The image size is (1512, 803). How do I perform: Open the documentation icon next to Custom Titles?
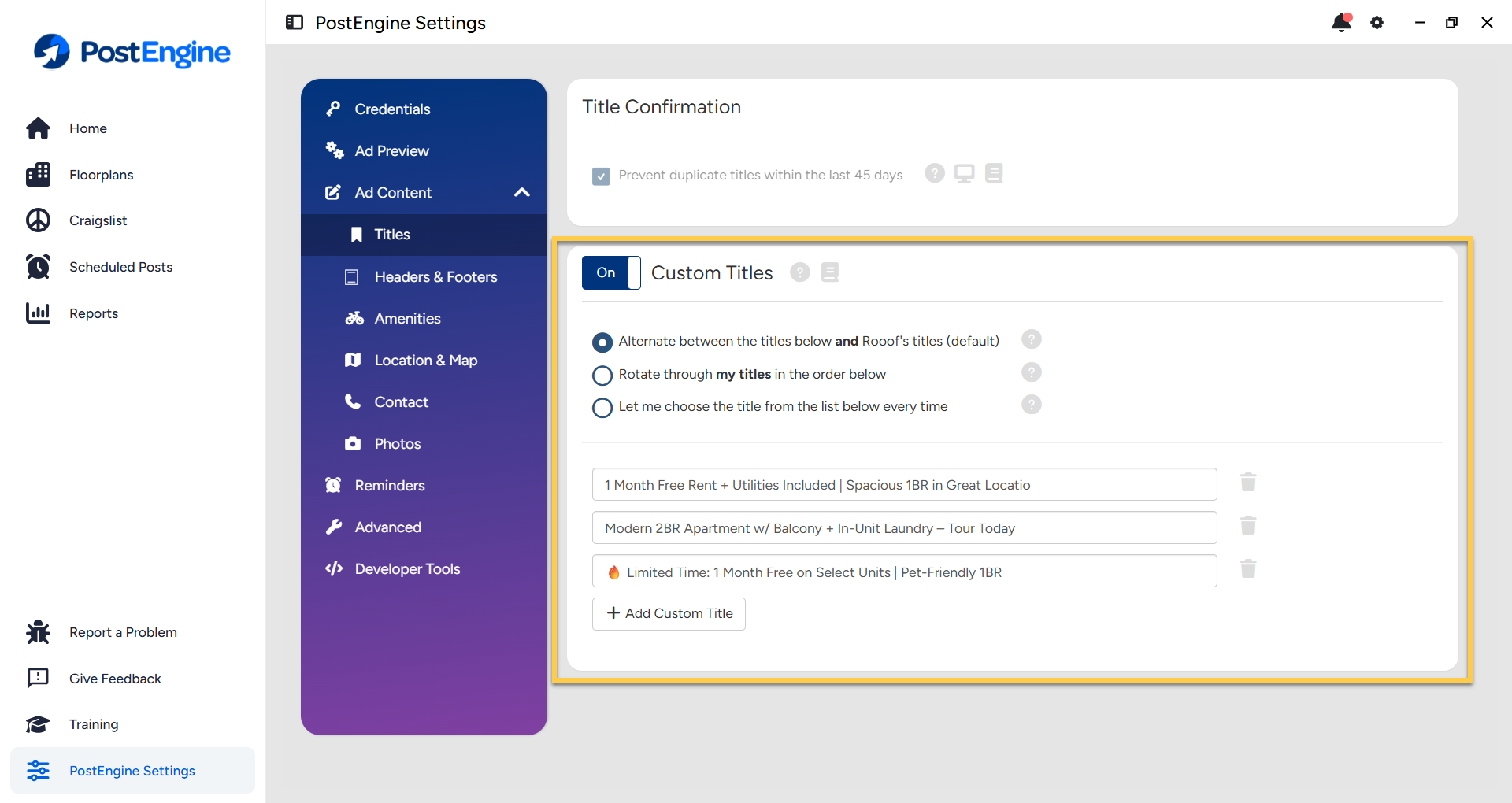[x=829, y=272]
